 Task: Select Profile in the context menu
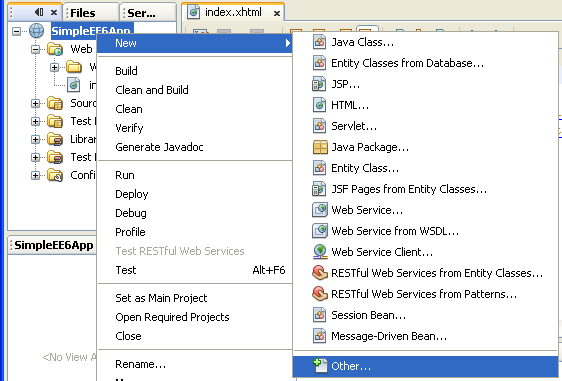click(x=195, y=232)
